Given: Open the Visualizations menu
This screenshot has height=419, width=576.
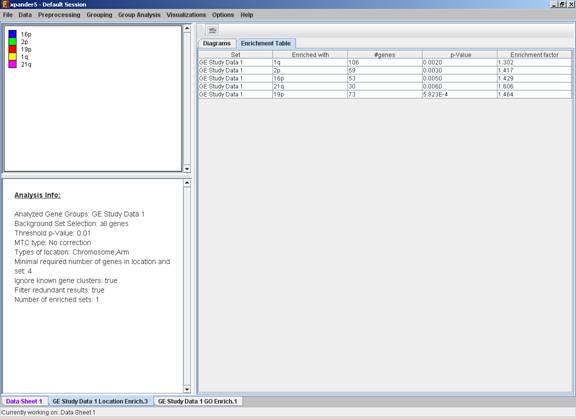Looking at the screenshot, I should tap(186, 15).
